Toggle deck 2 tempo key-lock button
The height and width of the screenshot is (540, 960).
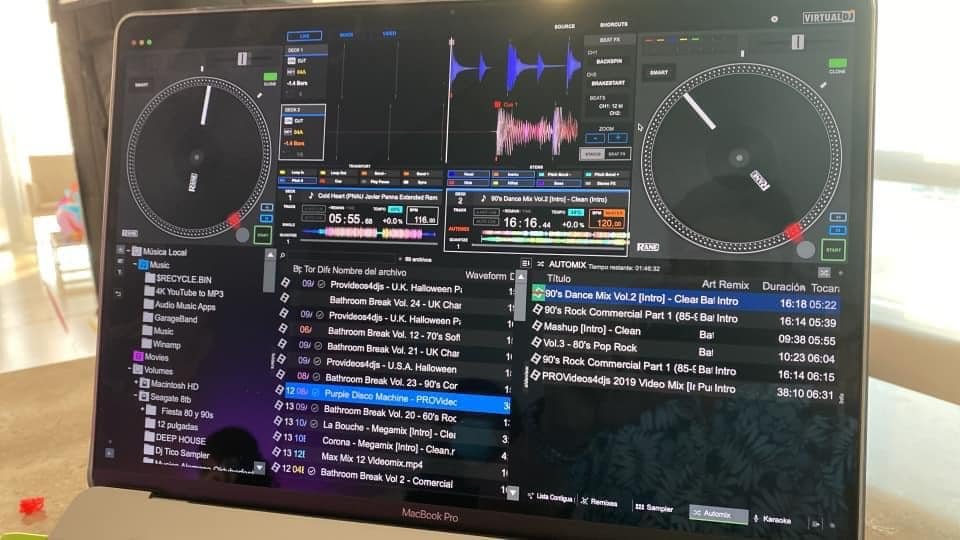point(576,212)
